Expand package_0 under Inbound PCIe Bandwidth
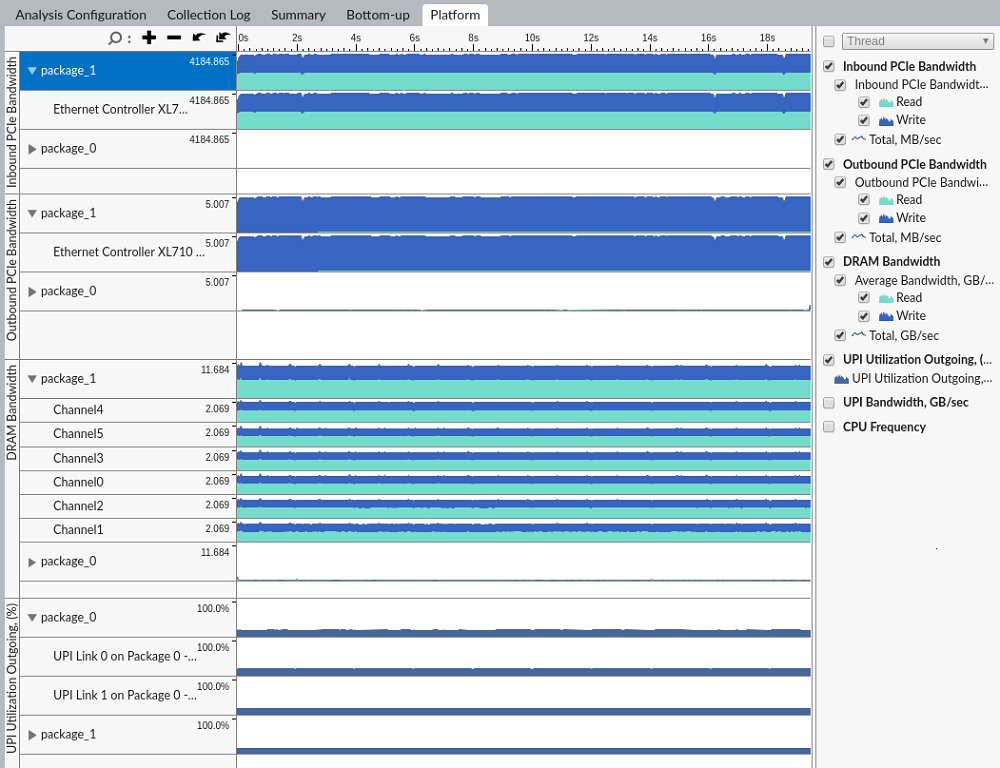 click(32, 149)
